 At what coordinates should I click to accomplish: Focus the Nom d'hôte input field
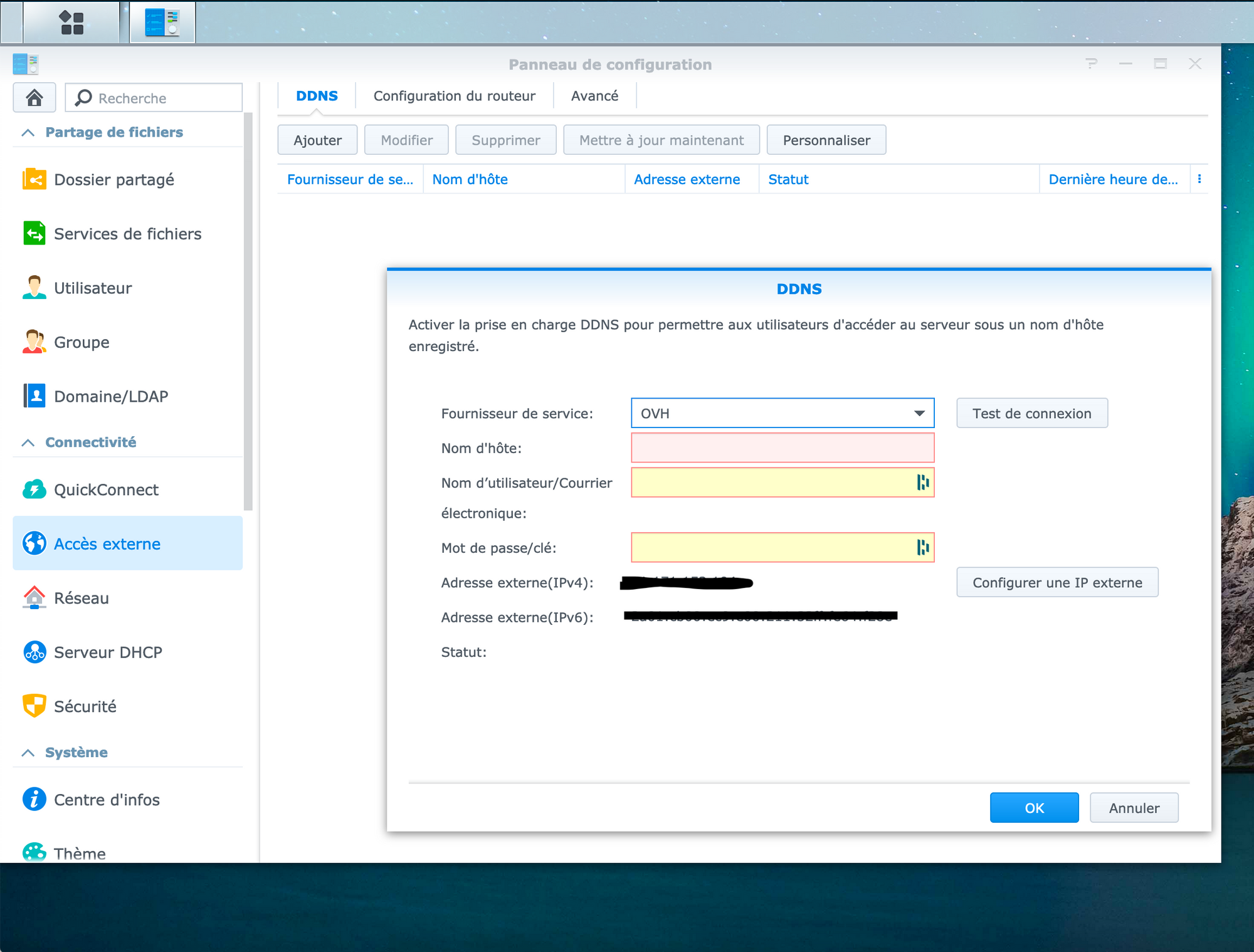[782, 447]
